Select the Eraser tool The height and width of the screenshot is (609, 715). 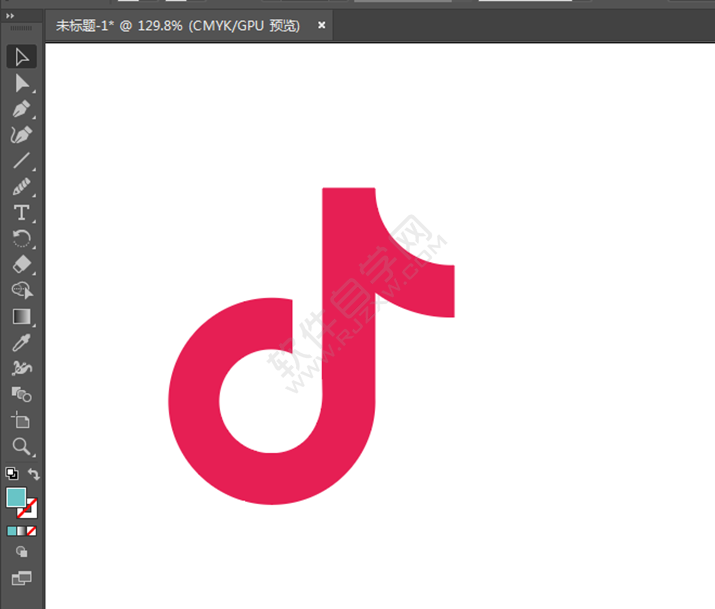tap(21, 264)
